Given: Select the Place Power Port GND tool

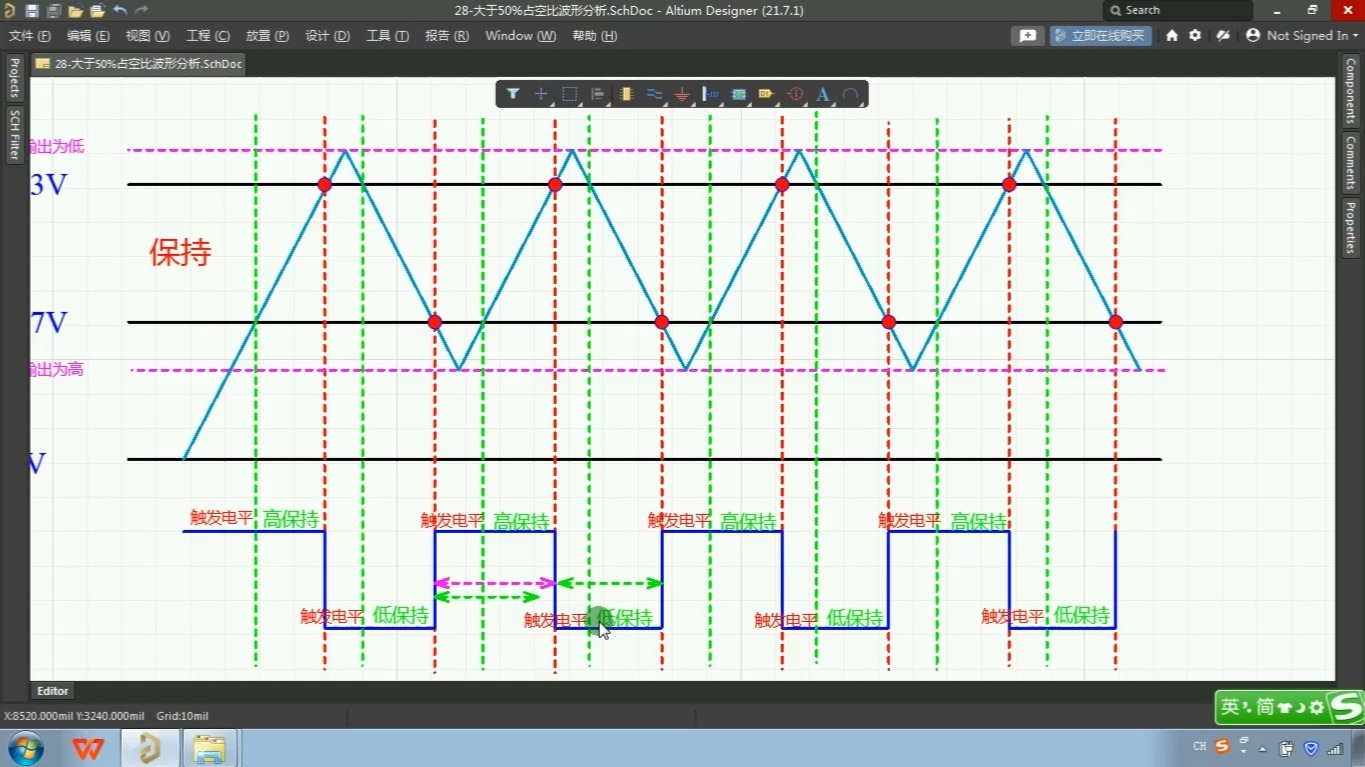Looking at the screenshot, I should click(x=682, y=94).
